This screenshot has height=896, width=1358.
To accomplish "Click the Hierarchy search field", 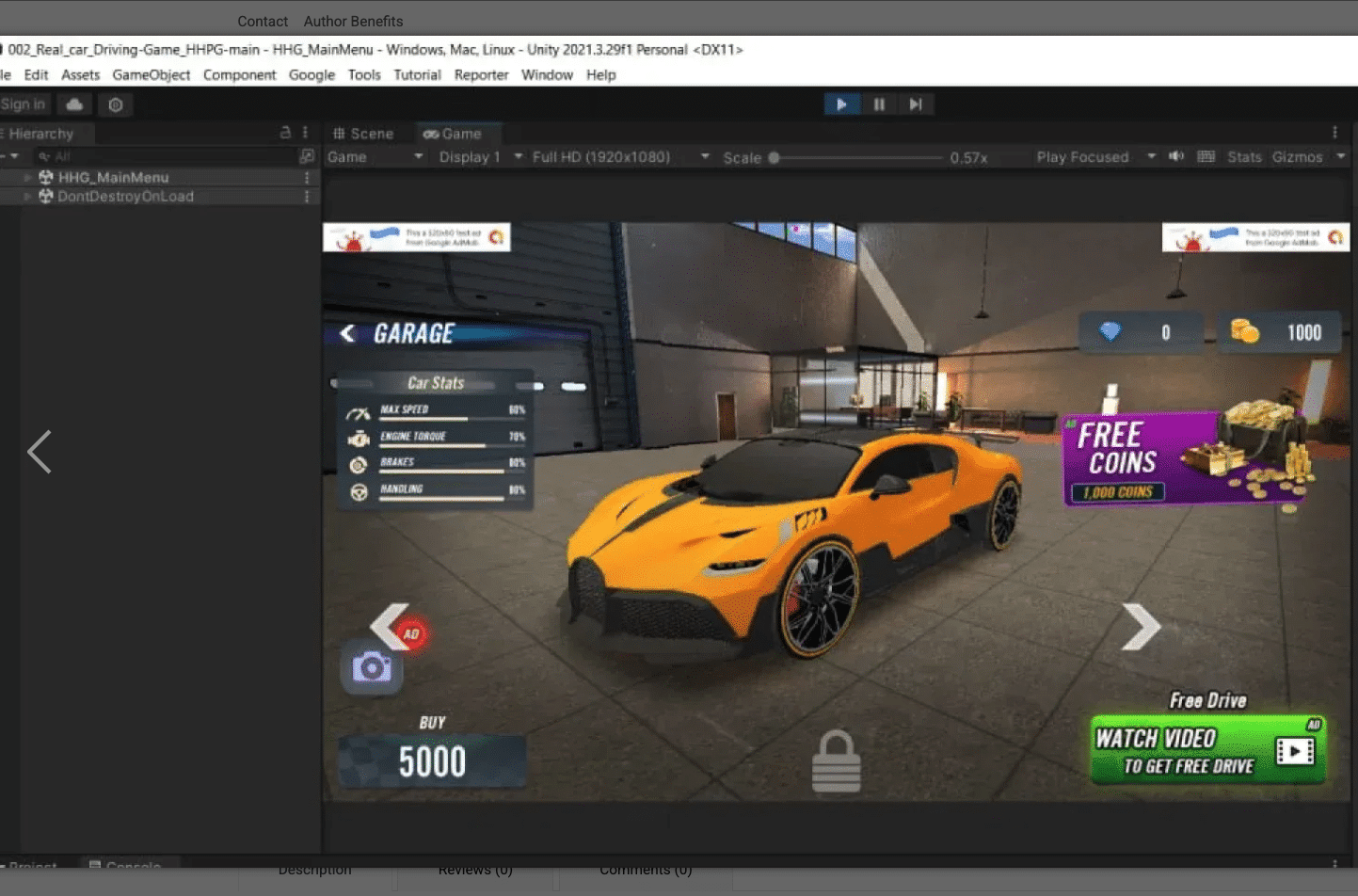I will (x=169, y=156).
